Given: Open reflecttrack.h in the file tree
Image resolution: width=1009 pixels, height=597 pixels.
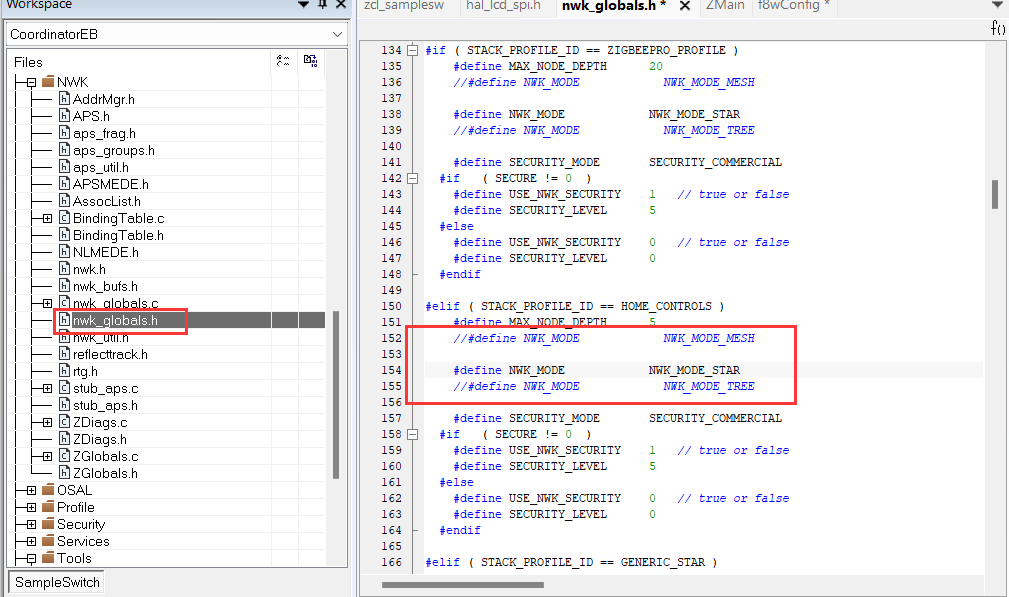Looking at the screenshot, I should click(110, 354).
